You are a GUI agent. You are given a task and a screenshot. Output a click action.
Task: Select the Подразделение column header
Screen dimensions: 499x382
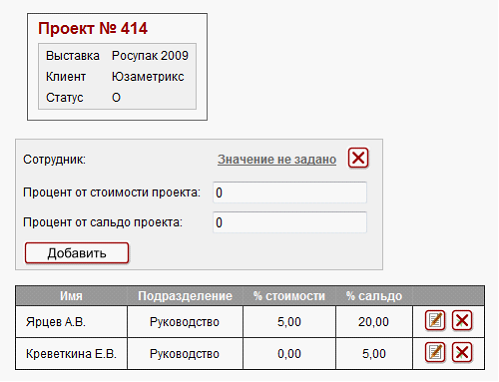(185, 296)
